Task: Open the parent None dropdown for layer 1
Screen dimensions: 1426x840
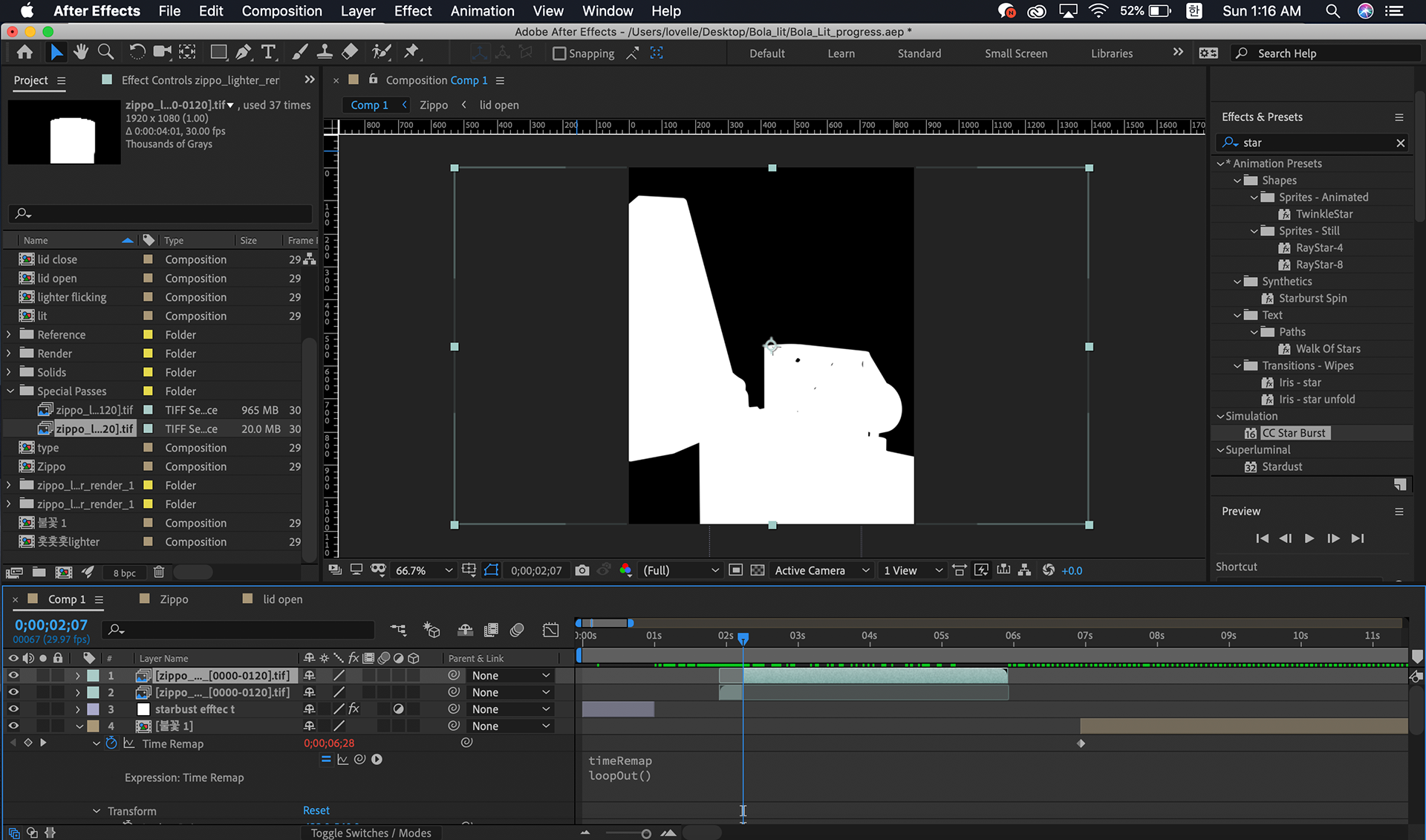Action: click(x=510, y=675)
